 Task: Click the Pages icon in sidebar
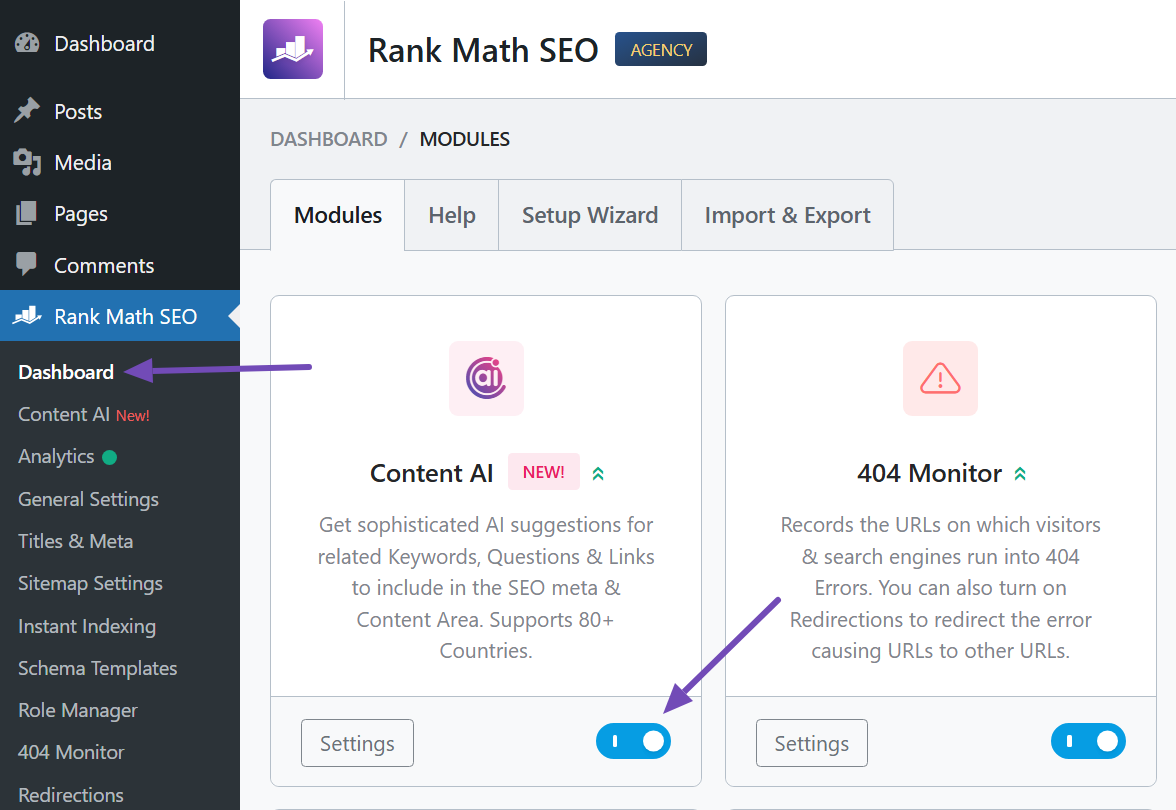27,214
